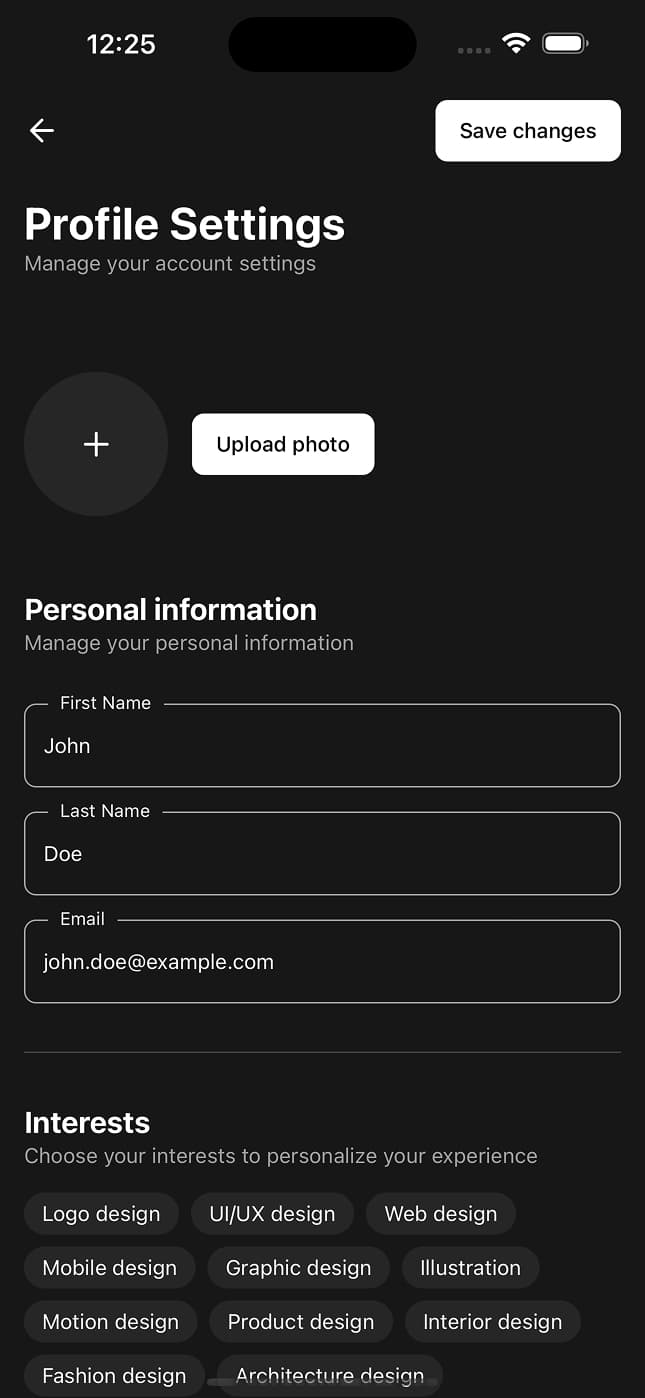Viewport: 645px width, 1398px height.
Task: Select the Architecture design interest
Action: point(329,1375)
